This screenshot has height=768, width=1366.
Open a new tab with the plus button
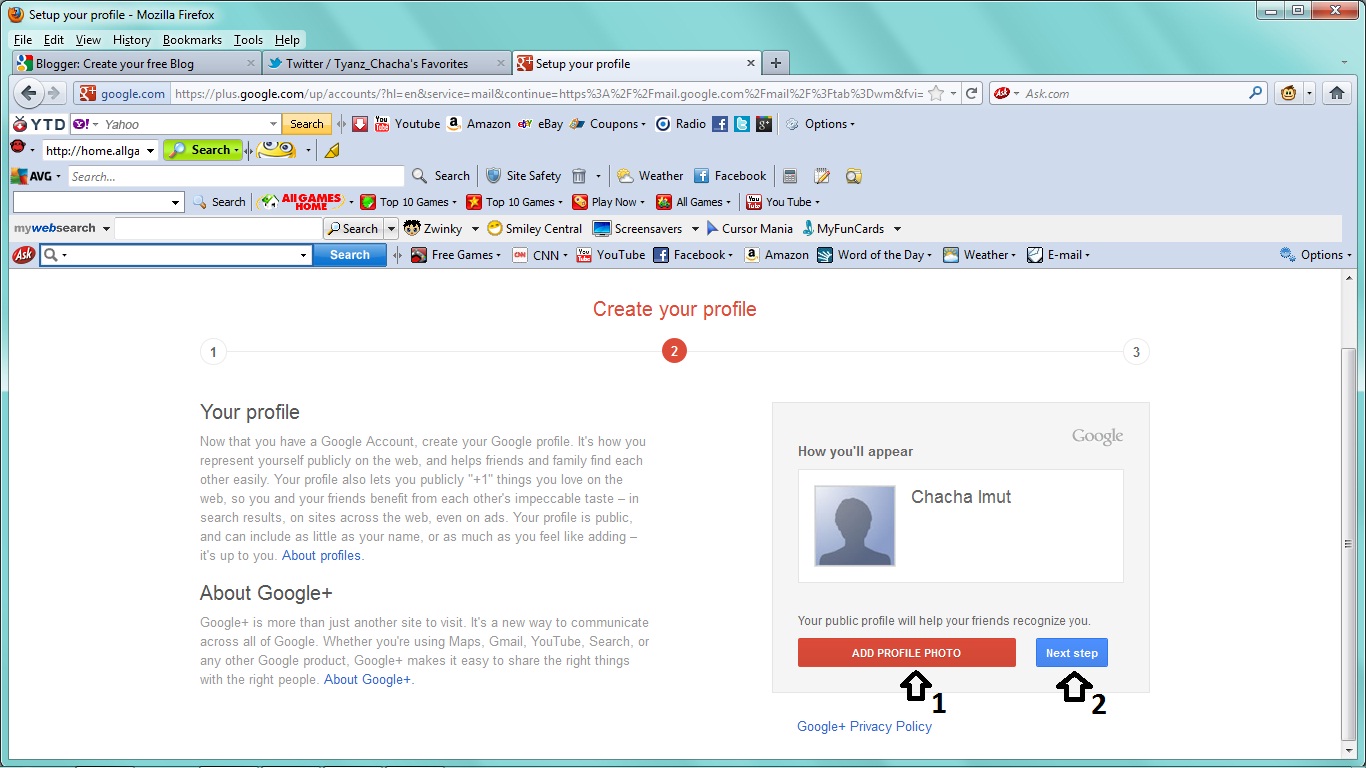point(776,63)
